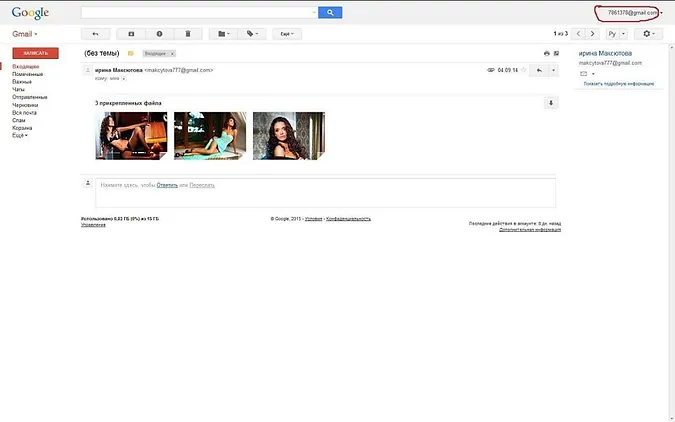This screenshot has height=422, width=675.
Task: Open the Отправленные folder
Action: point(30,97)
